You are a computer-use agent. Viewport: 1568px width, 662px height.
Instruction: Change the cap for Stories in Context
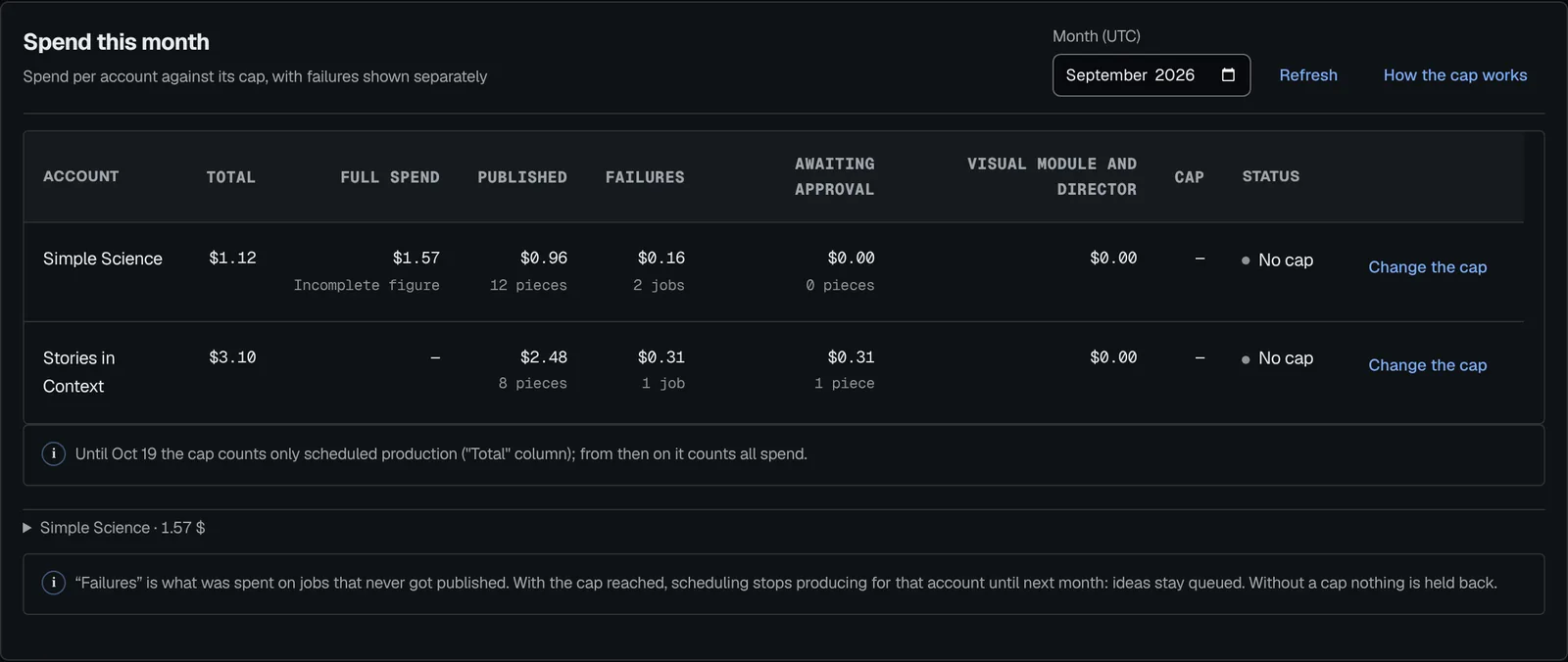pos(1427,365)
